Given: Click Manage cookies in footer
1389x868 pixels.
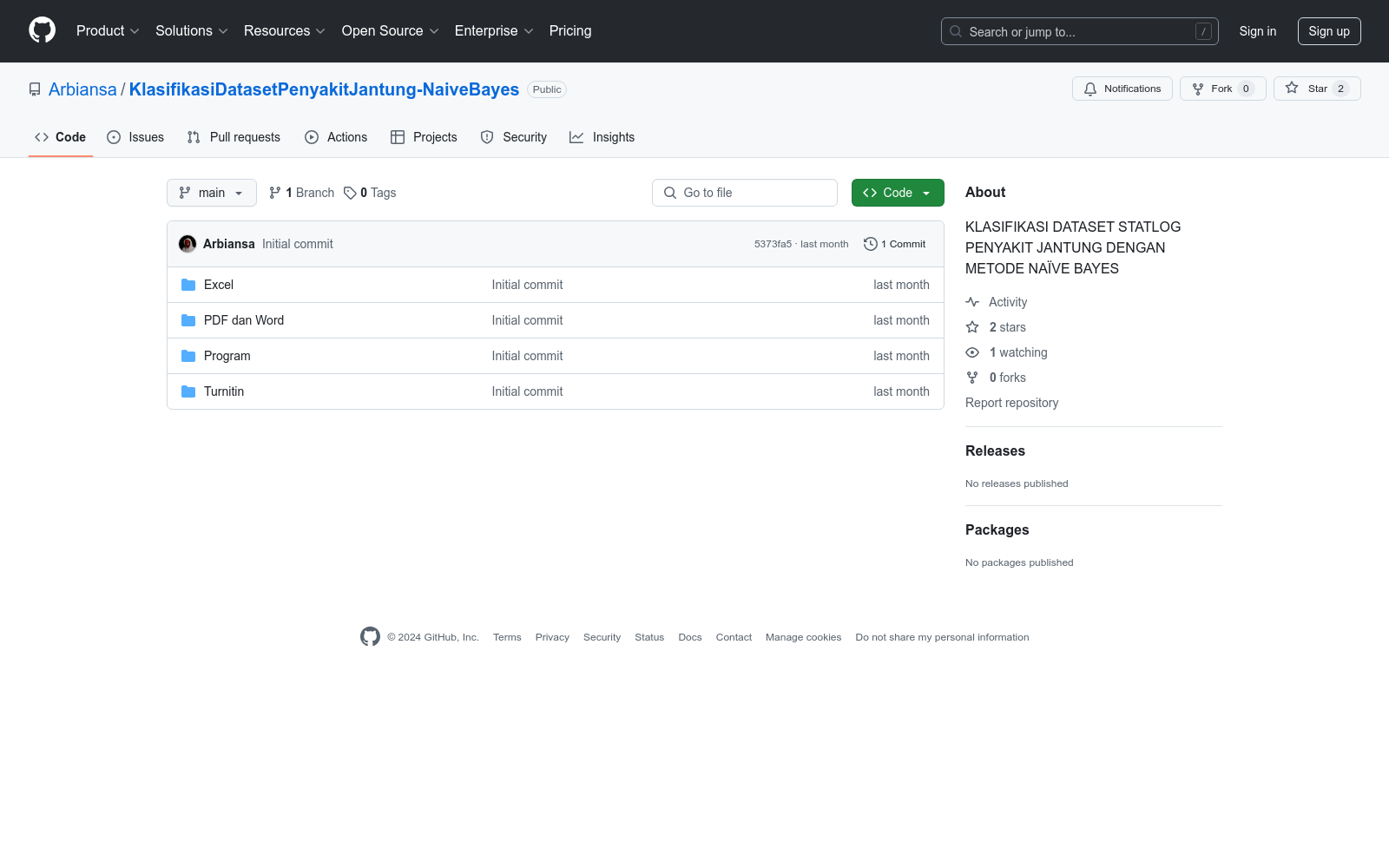Looking at the screenshot, I should pyautogui.click(x=804, y=637).
